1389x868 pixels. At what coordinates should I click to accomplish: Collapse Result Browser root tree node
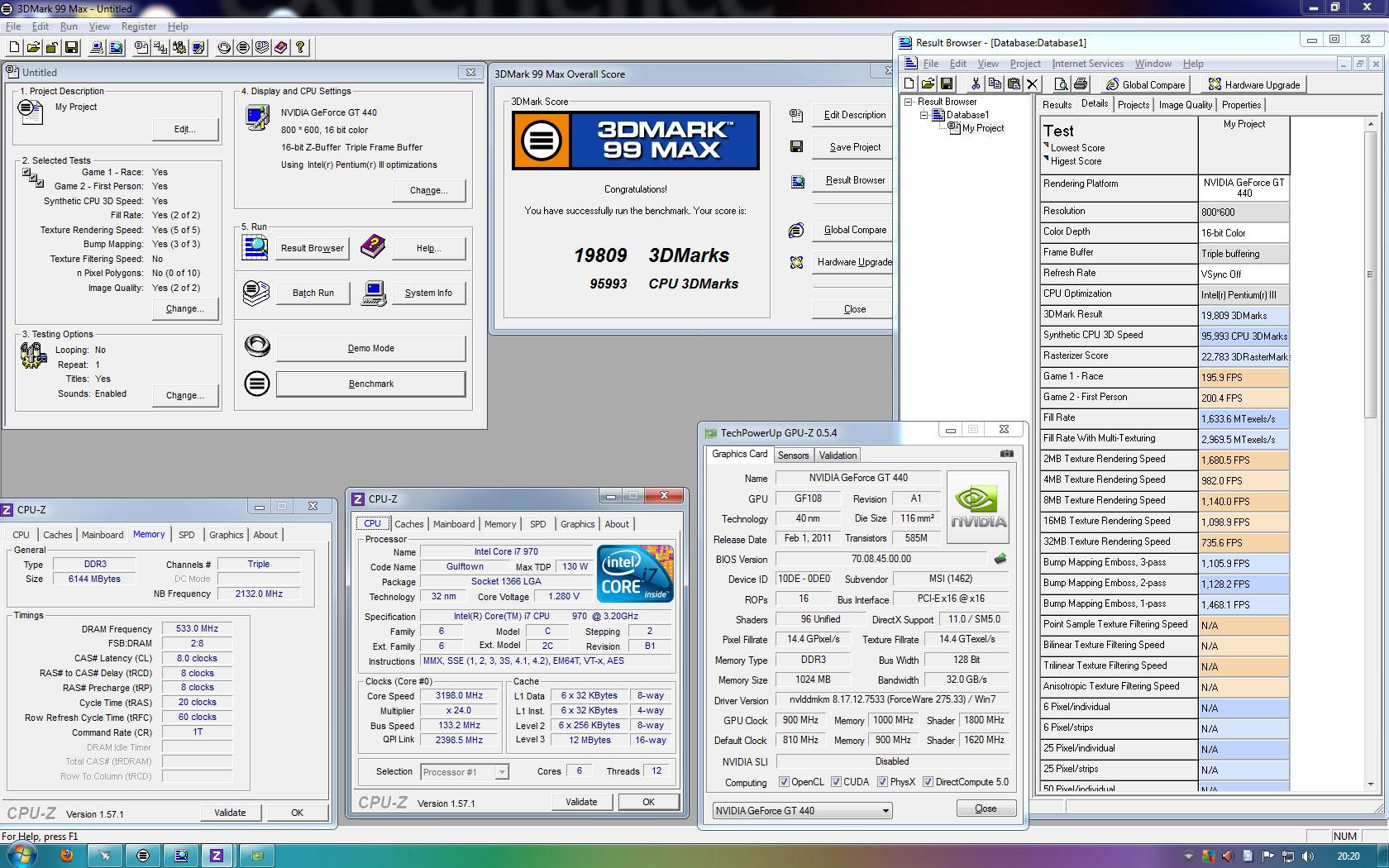point(909,102)
